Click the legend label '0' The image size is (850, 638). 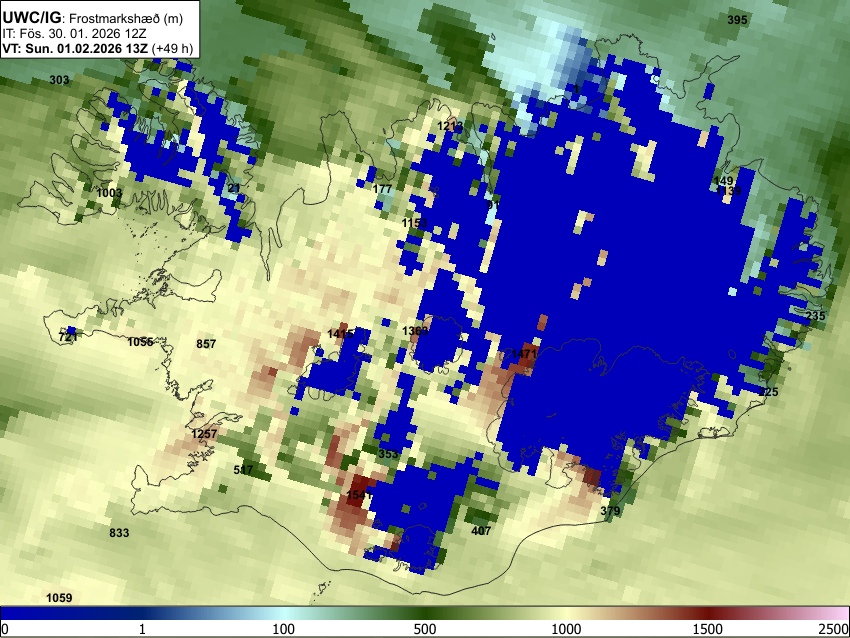click(5, 629)
